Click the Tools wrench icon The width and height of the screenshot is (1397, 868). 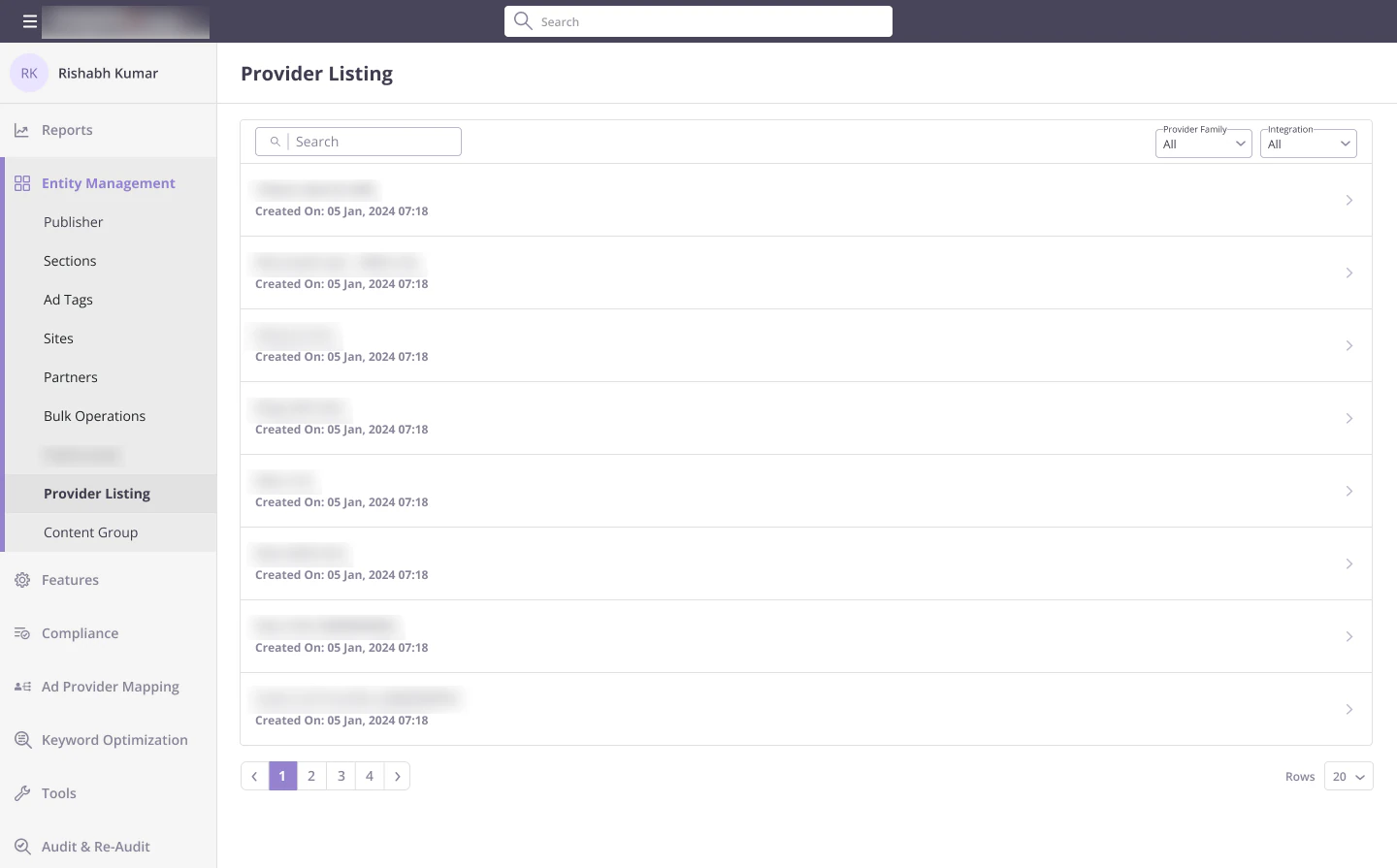pos(22,793)
